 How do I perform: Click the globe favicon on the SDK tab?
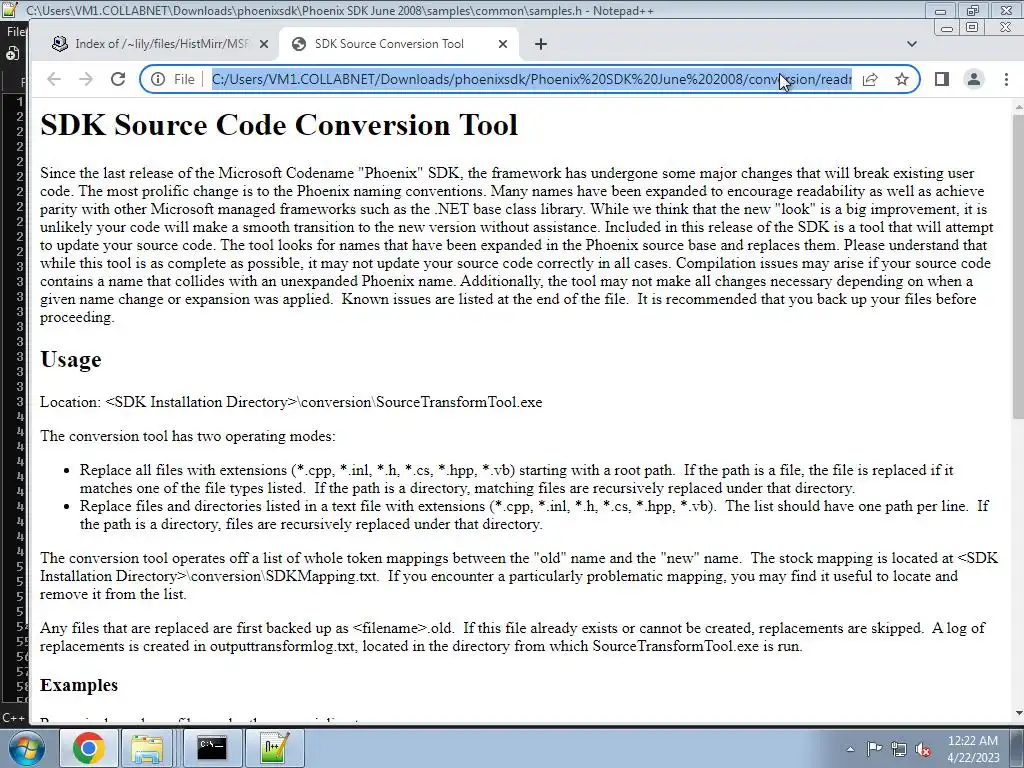coord(299,44)
